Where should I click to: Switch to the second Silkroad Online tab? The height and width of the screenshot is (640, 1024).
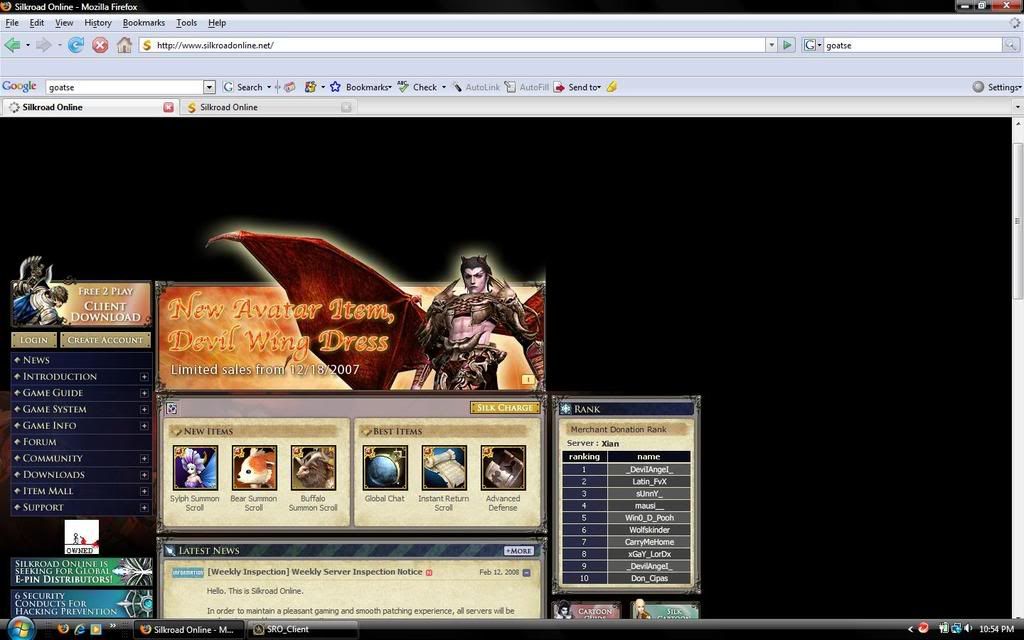click(x=268, y=107)
